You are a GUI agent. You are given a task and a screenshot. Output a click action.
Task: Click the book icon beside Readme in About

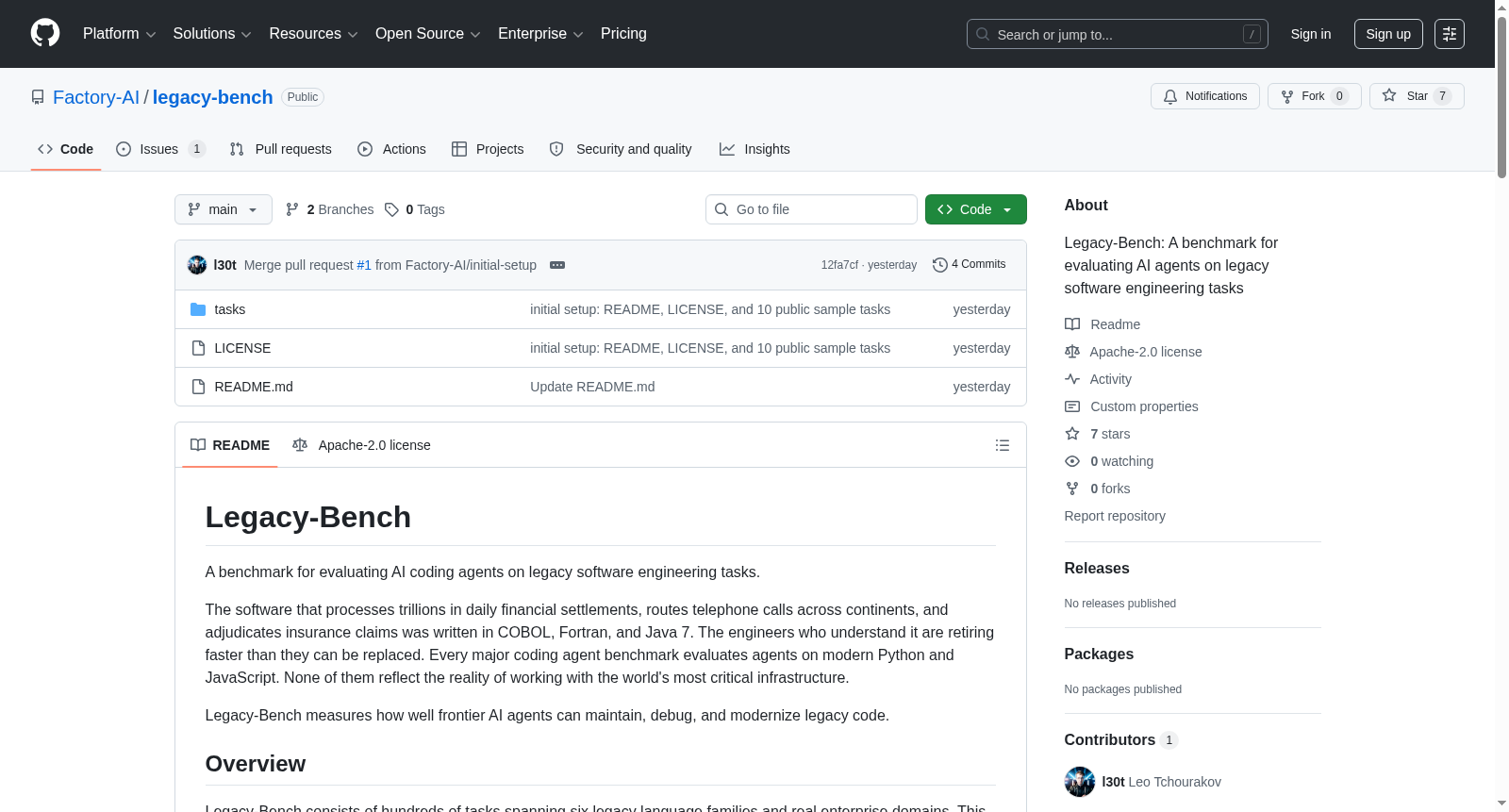1072,324
